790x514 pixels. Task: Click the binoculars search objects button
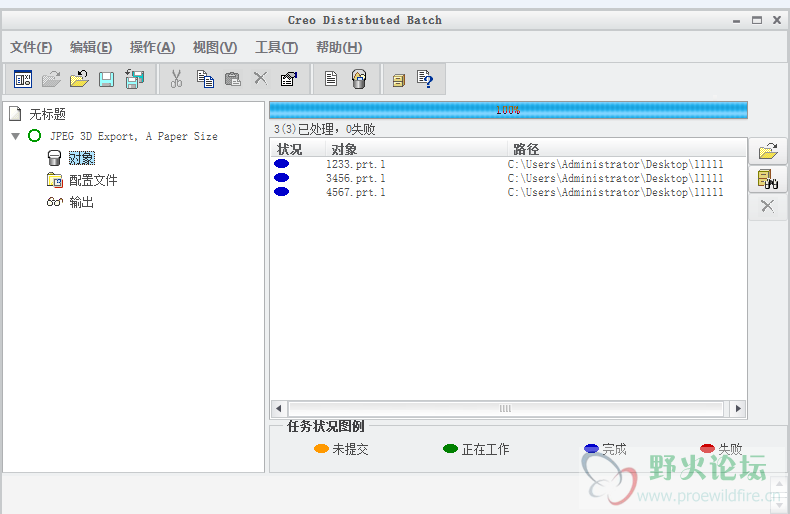[768, 179]
